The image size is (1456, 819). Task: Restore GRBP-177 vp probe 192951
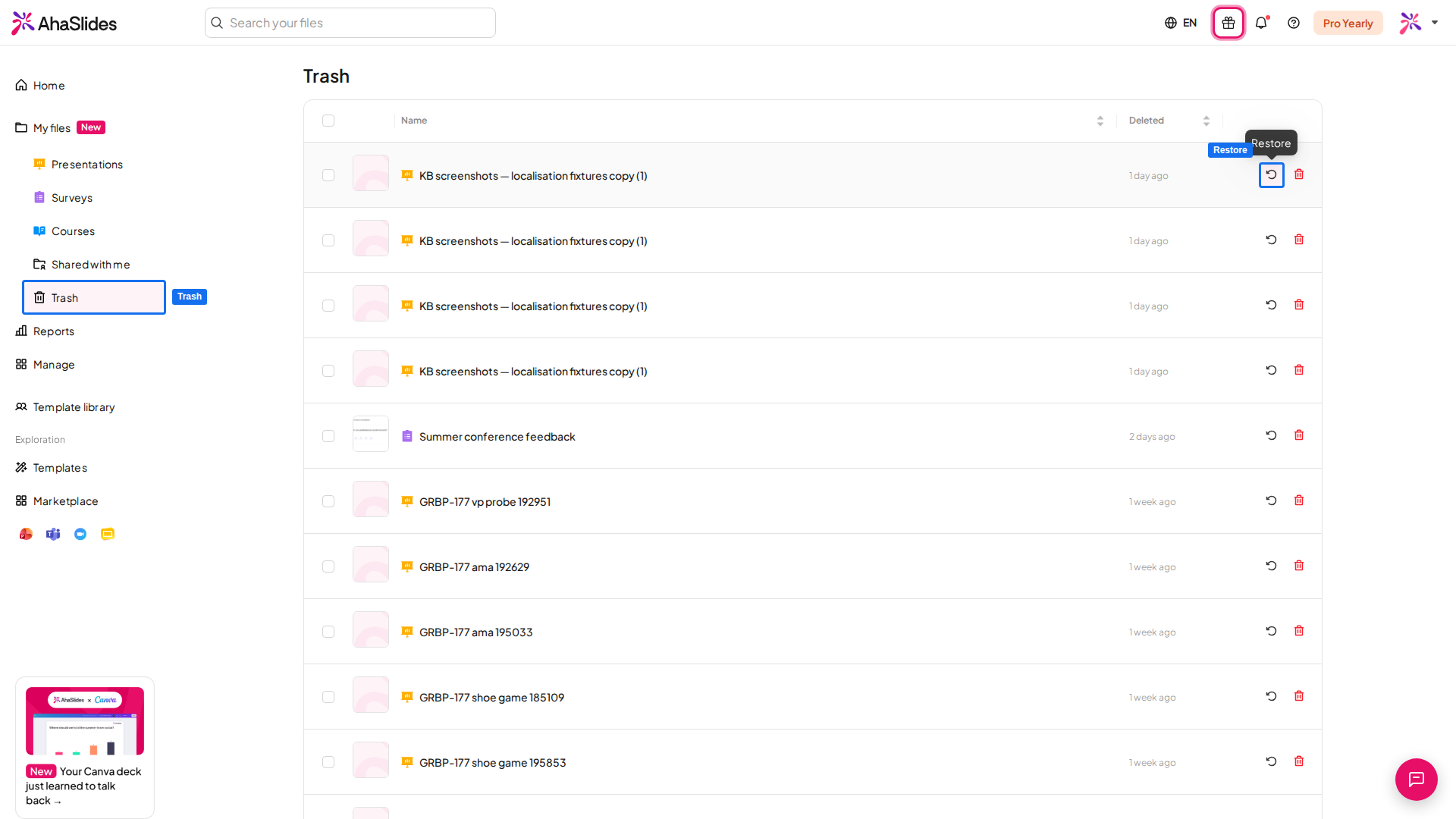(x=1272, y=500)
